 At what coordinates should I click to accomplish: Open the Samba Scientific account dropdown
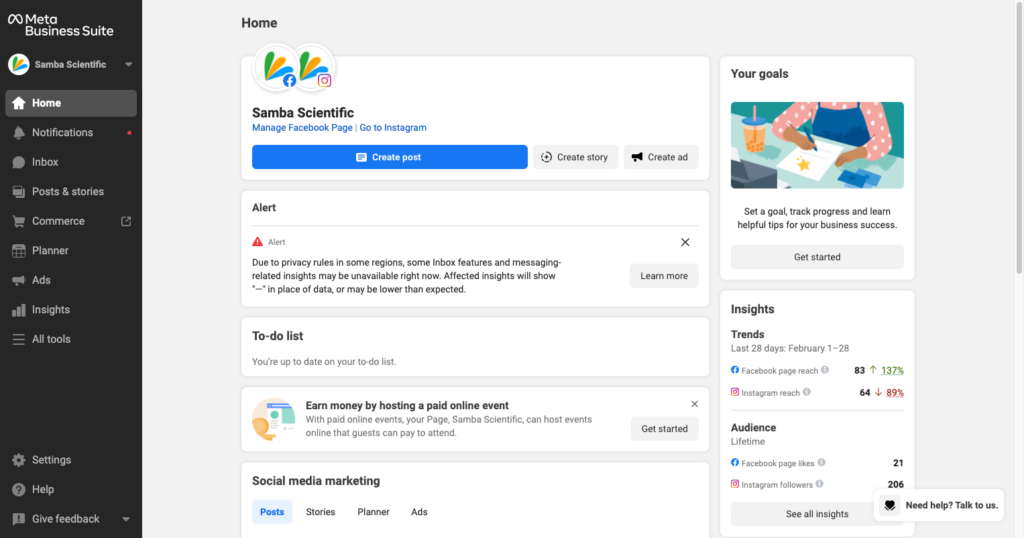tap(128, 64)
